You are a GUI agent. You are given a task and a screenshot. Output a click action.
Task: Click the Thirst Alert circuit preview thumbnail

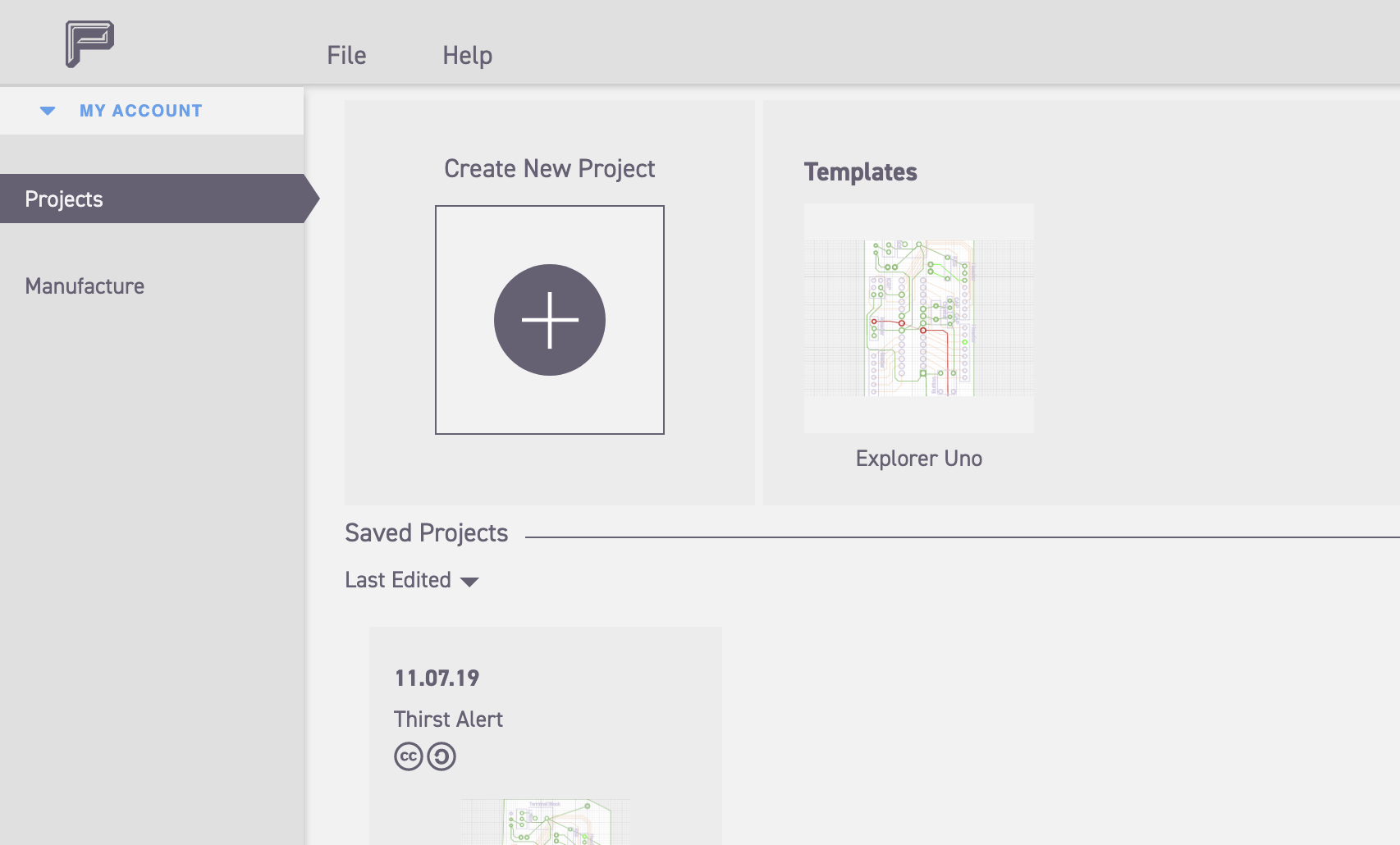(546, 822)
